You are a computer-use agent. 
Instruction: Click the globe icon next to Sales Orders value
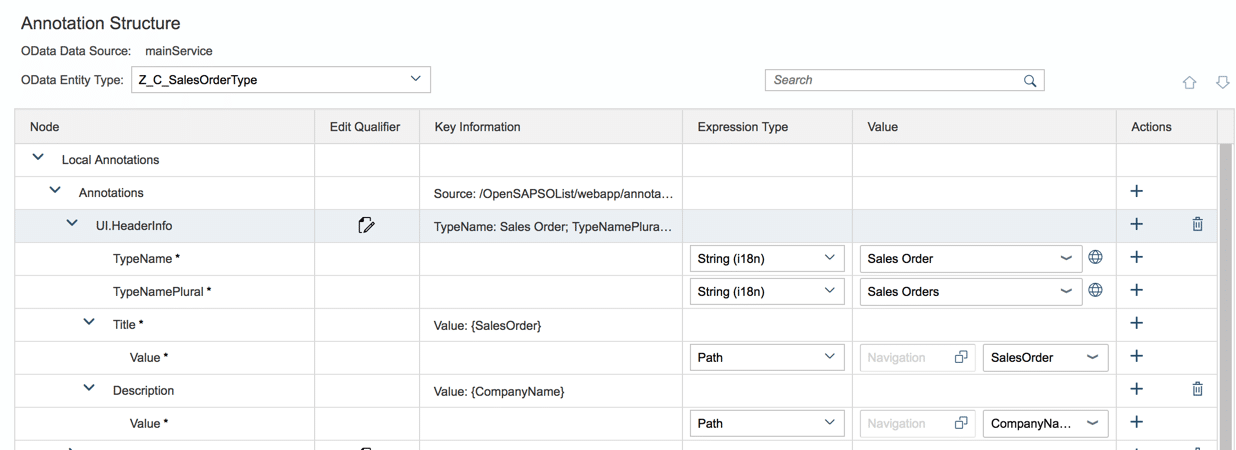tap(1095, 291)
